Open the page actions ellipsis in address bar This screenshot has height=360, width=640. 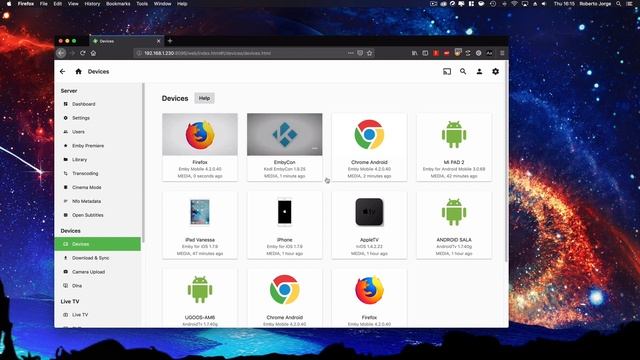[351, 53]
